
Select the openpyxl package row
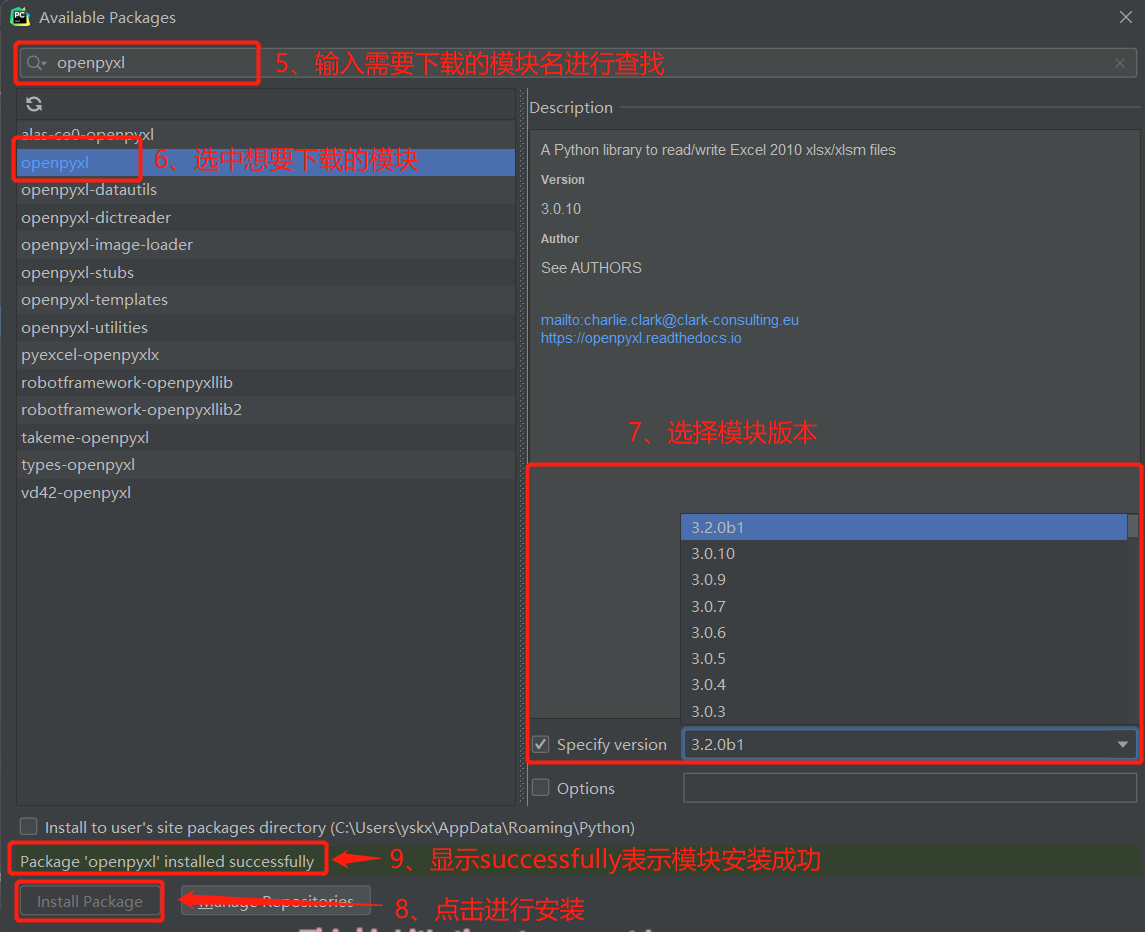(266, 162)
